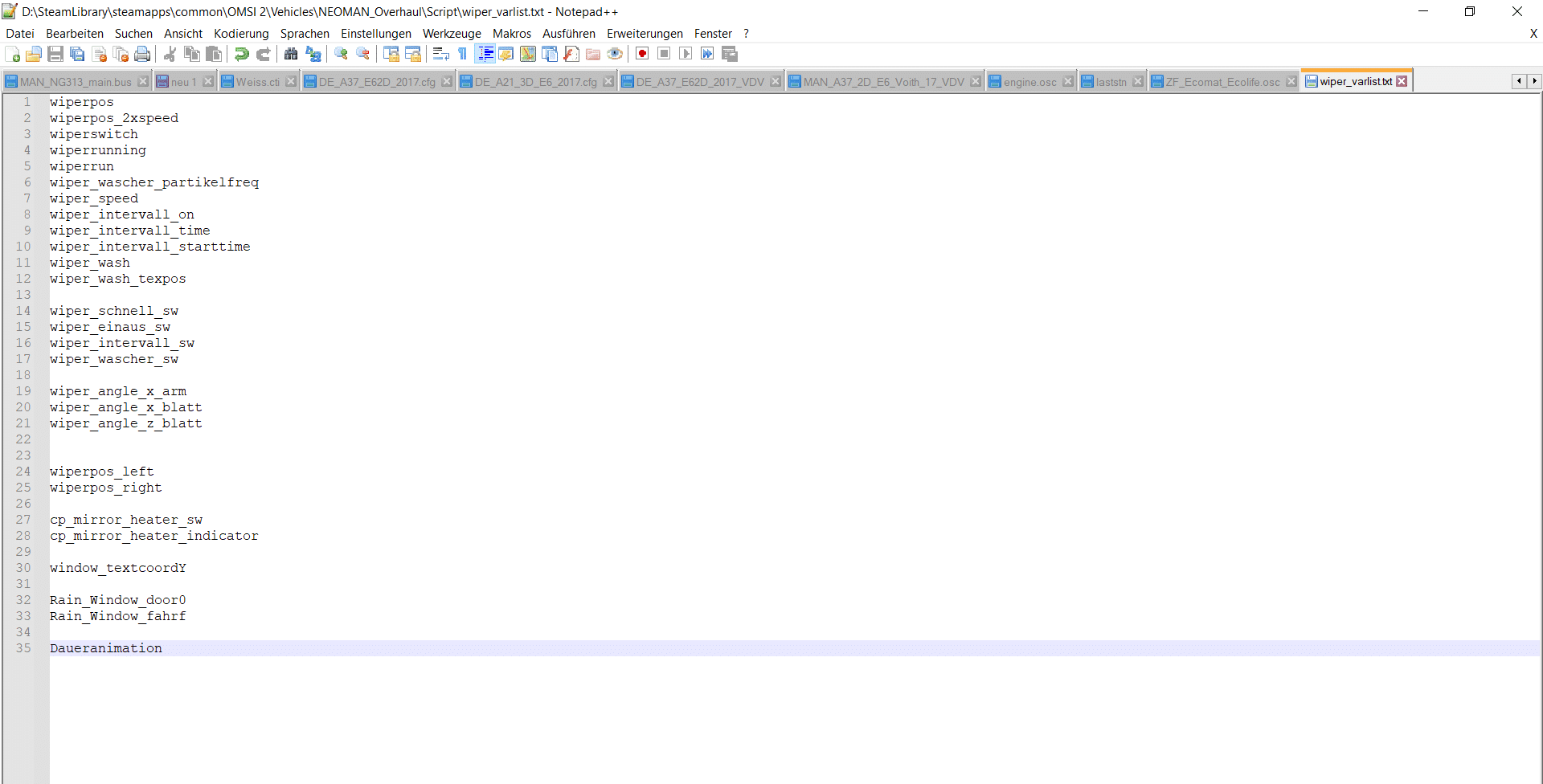Start macro recording with red dot icon
The height and width of the screenshot is (784, 1543).
642,54
